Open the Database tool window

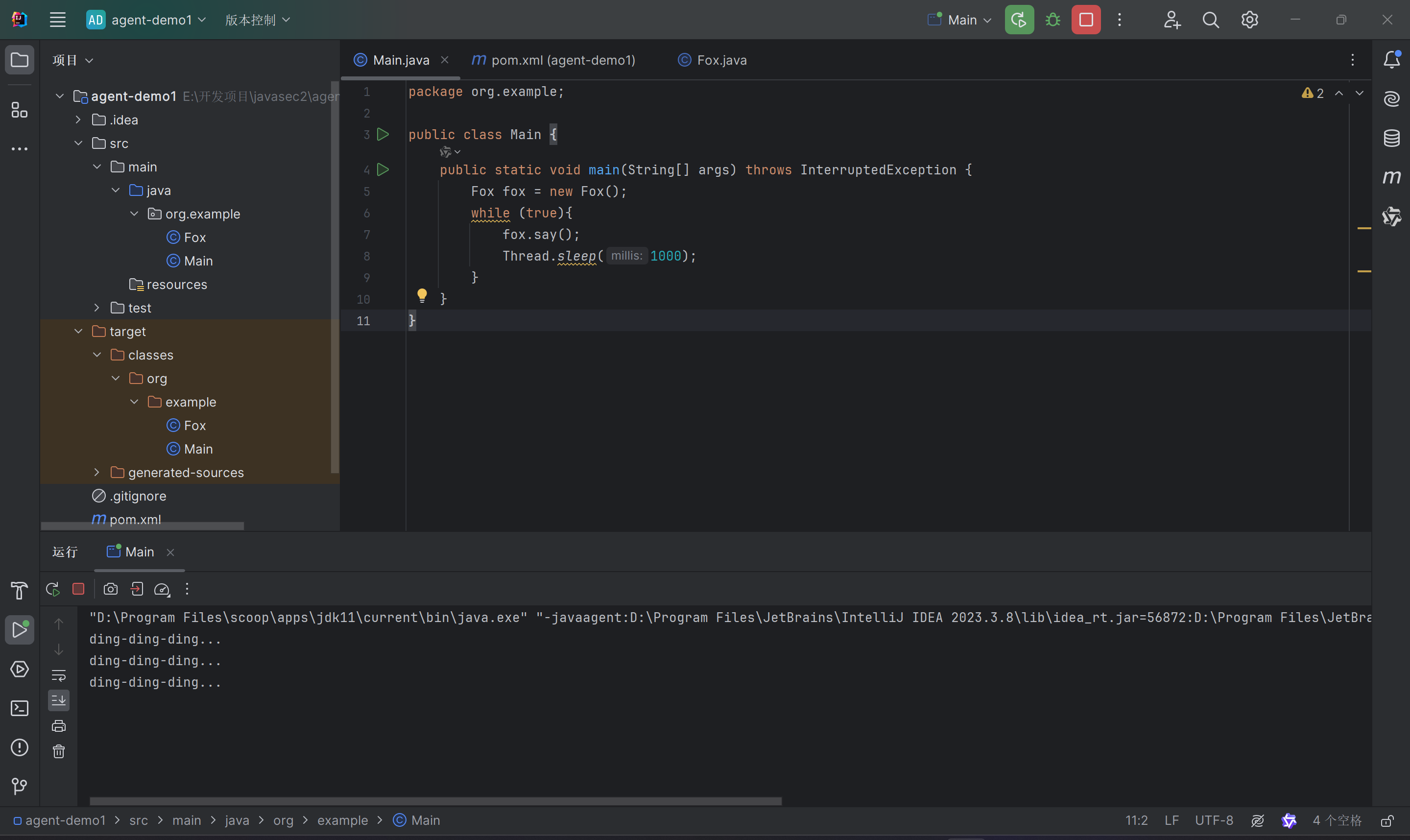(1391, 138)
